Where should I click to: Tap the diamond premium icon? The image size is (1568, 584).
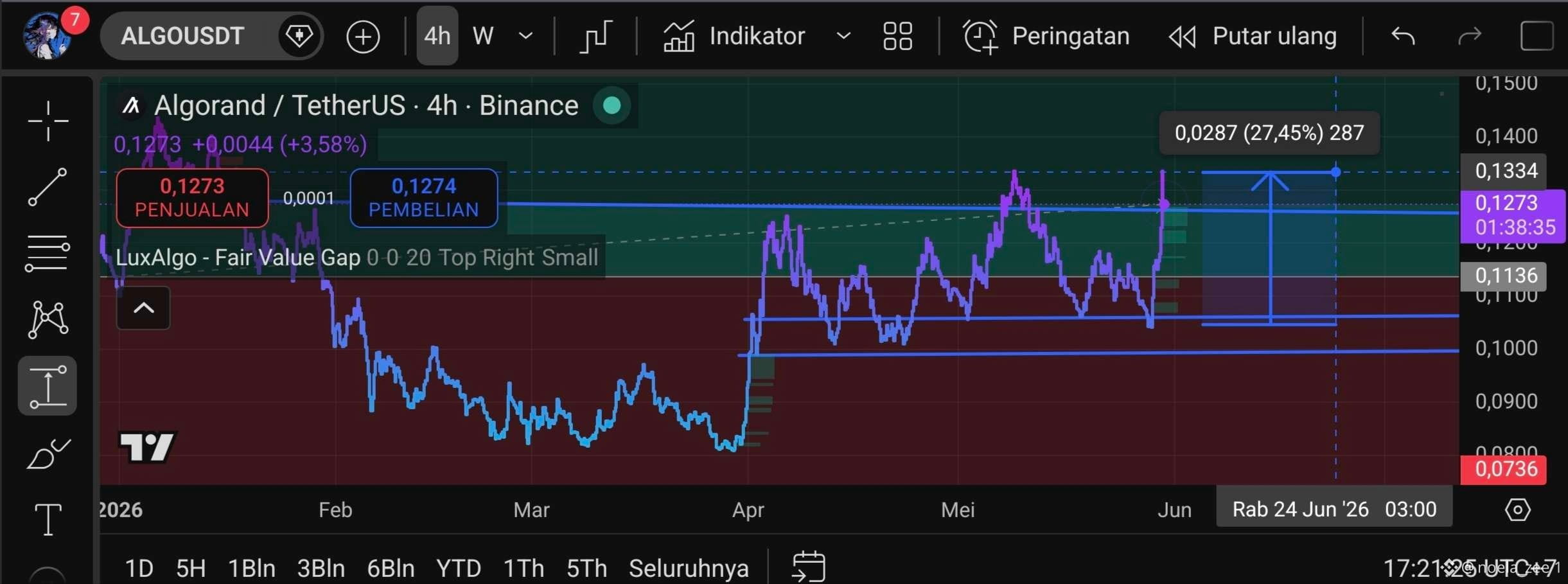tap(299, 36)
